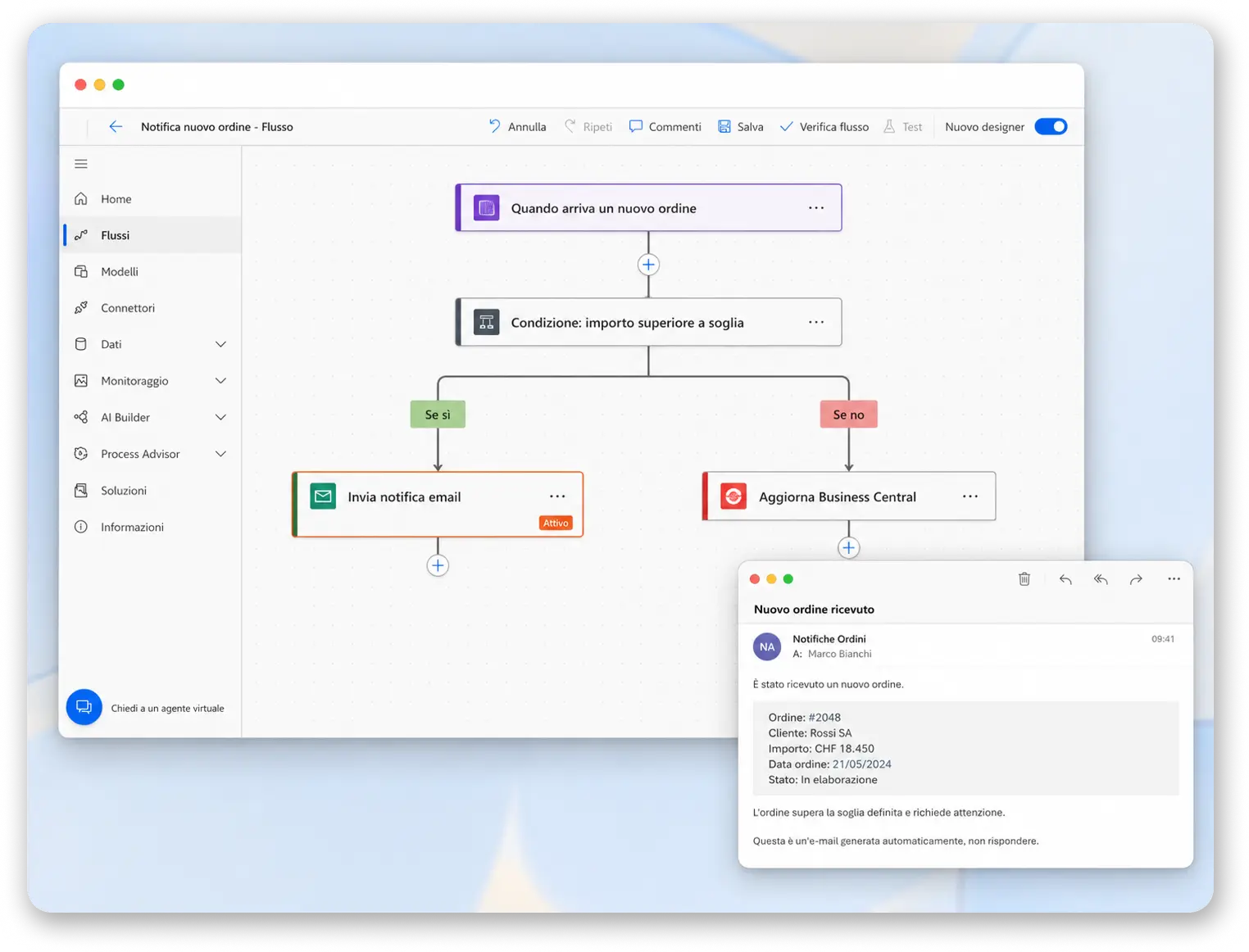Click the Informazioni info icon
1249x952 pixels.
click(81, 527)
